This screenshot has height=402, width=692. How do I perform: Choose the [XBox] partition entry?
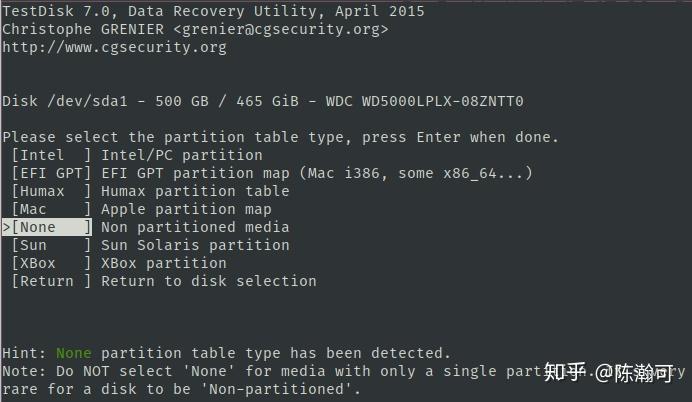(x=51, y=263)
